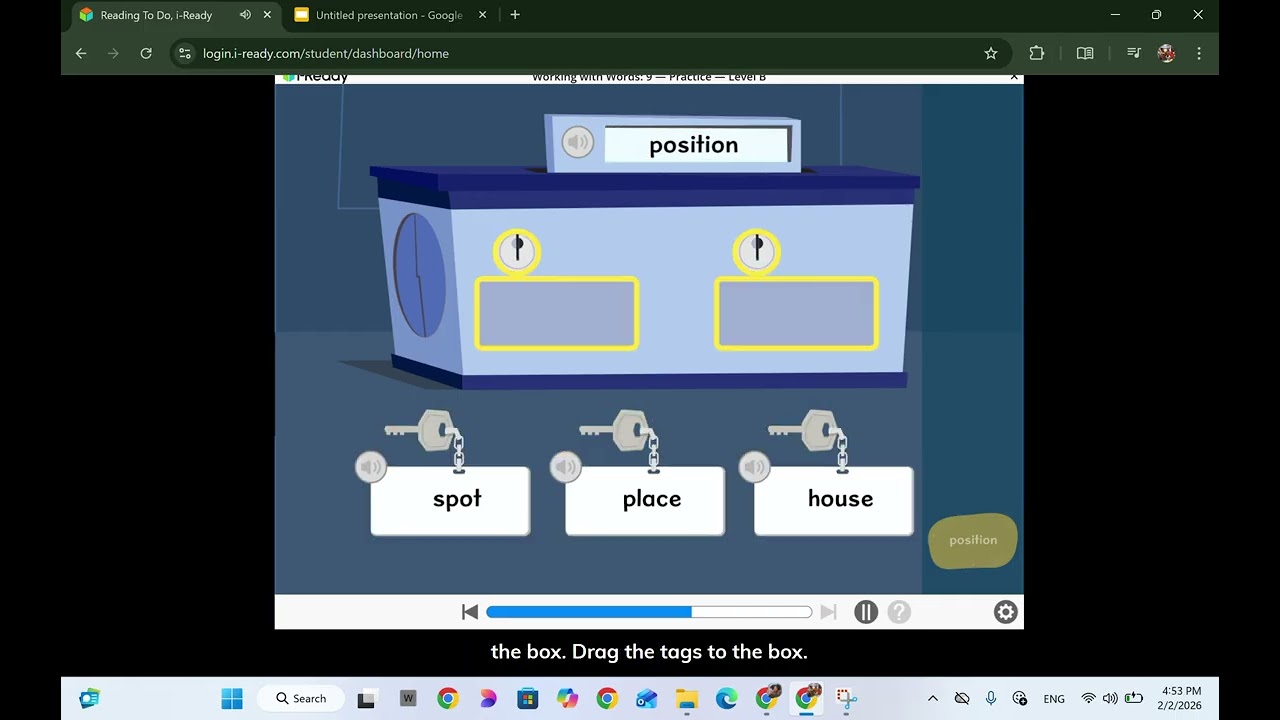
Task: Click the left empty answer box
Action: [x=557, y=314]
